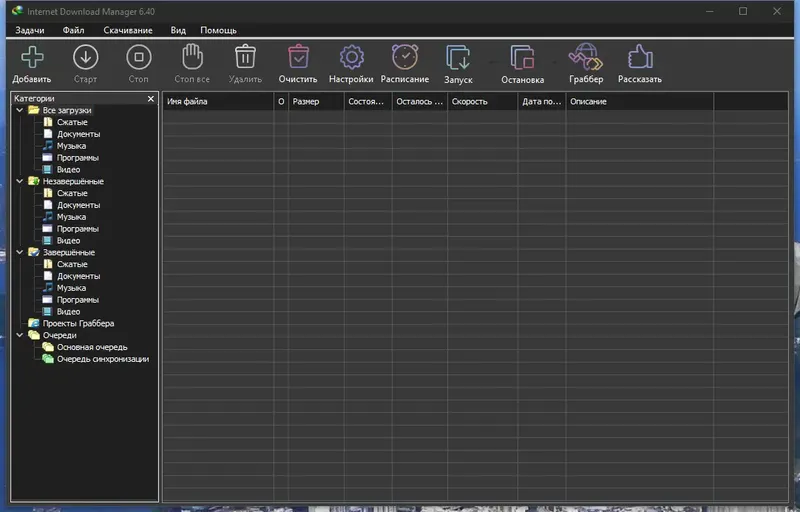Collapse the Незавершённые tree node

pos(19,181)
